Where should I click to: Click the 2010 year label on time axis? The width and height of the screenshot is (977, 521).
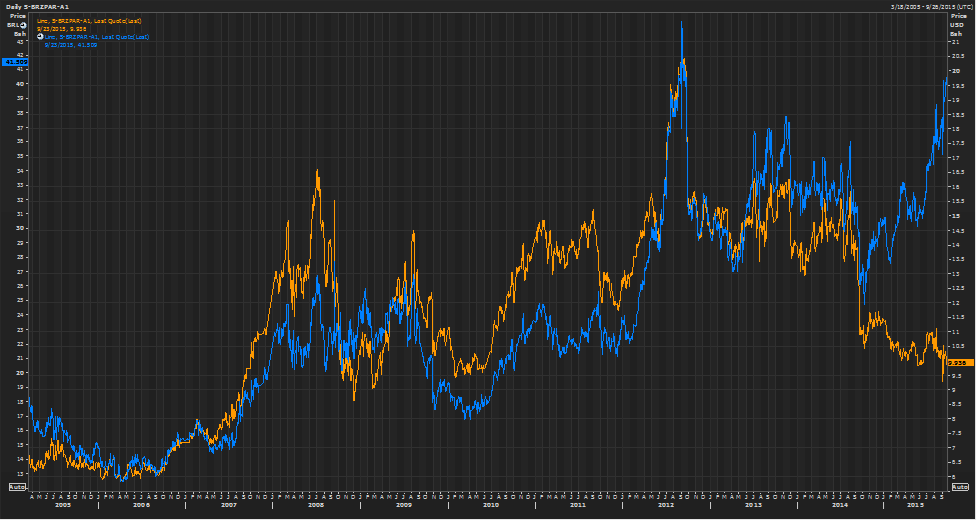[491, 505]
